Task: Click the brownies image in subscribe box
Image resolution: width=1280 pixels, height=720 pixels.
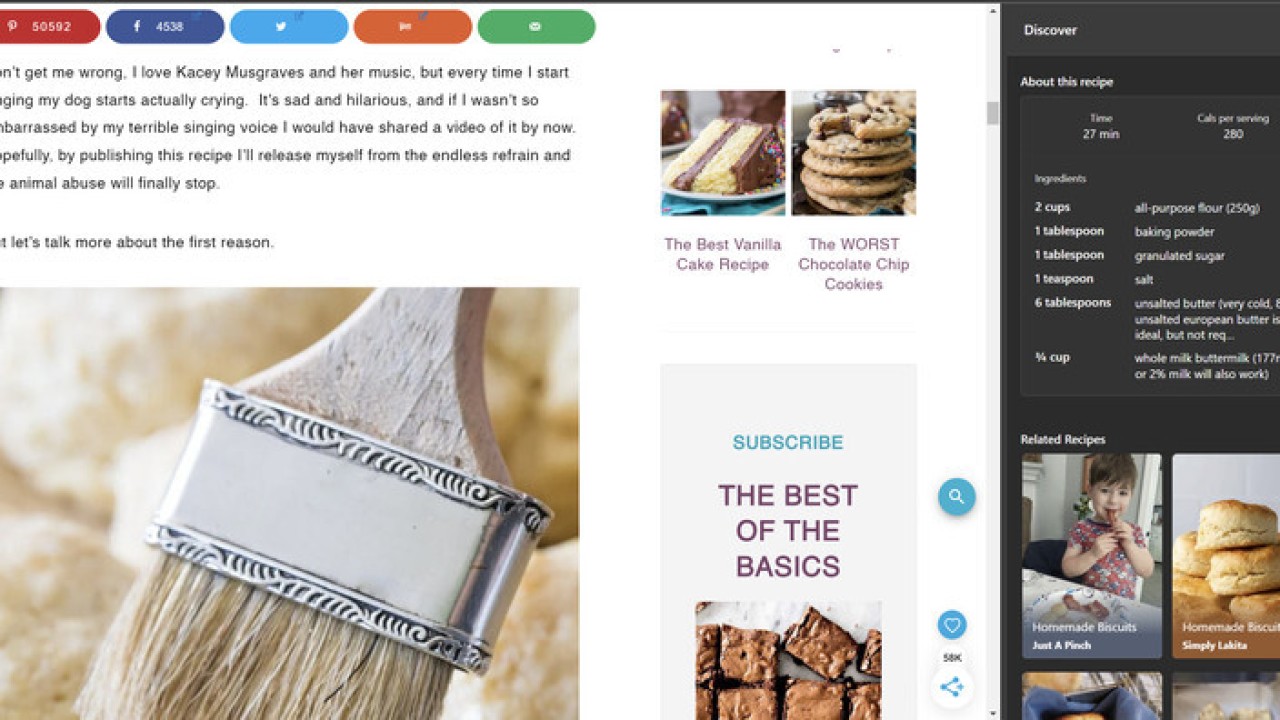Action: pyautogui.click(x=788, y=660)
